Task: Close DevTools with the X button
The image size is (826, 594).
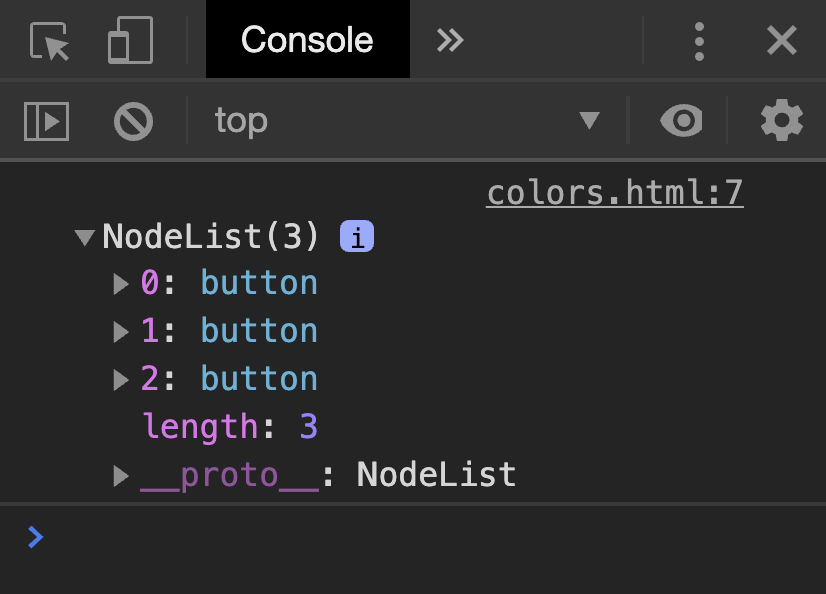Action: pyautogui.click(x=781, y=40)
